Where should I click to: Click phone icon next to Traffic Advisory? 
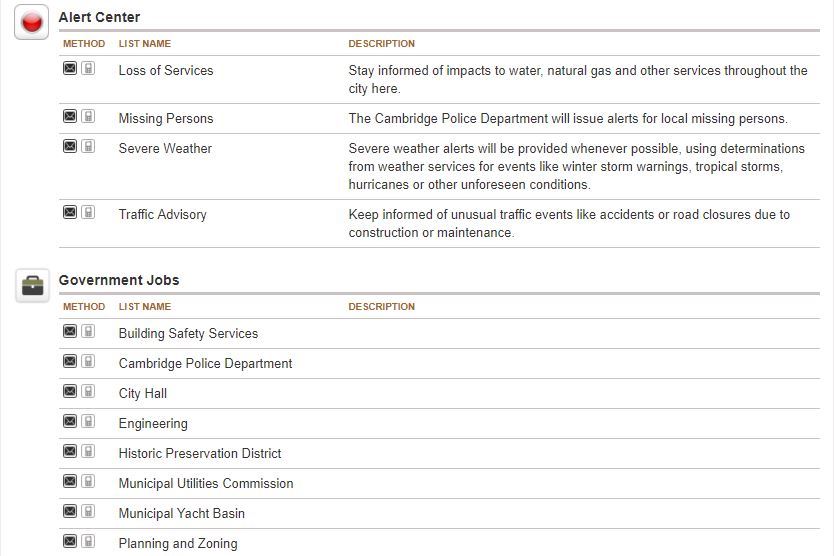point(88,212)
